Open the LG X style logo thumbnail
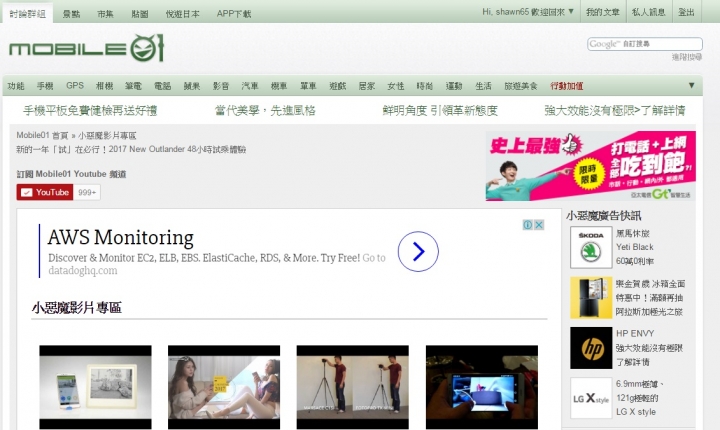Viewport: 720px width, 430px height. 591,398
